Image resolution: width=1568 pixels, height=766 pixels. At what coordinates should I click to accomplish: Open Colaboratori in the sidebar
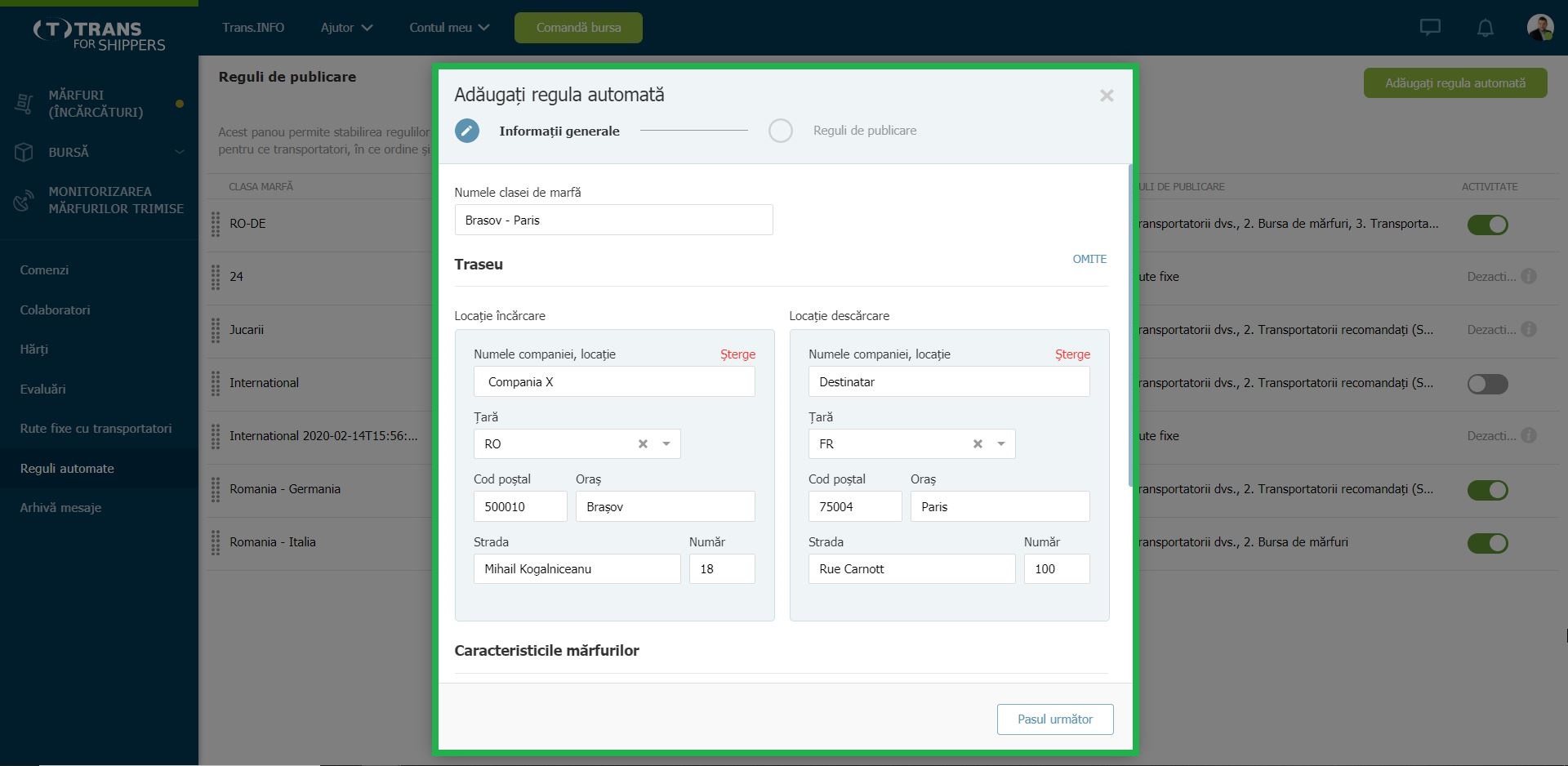coord(55,310)
